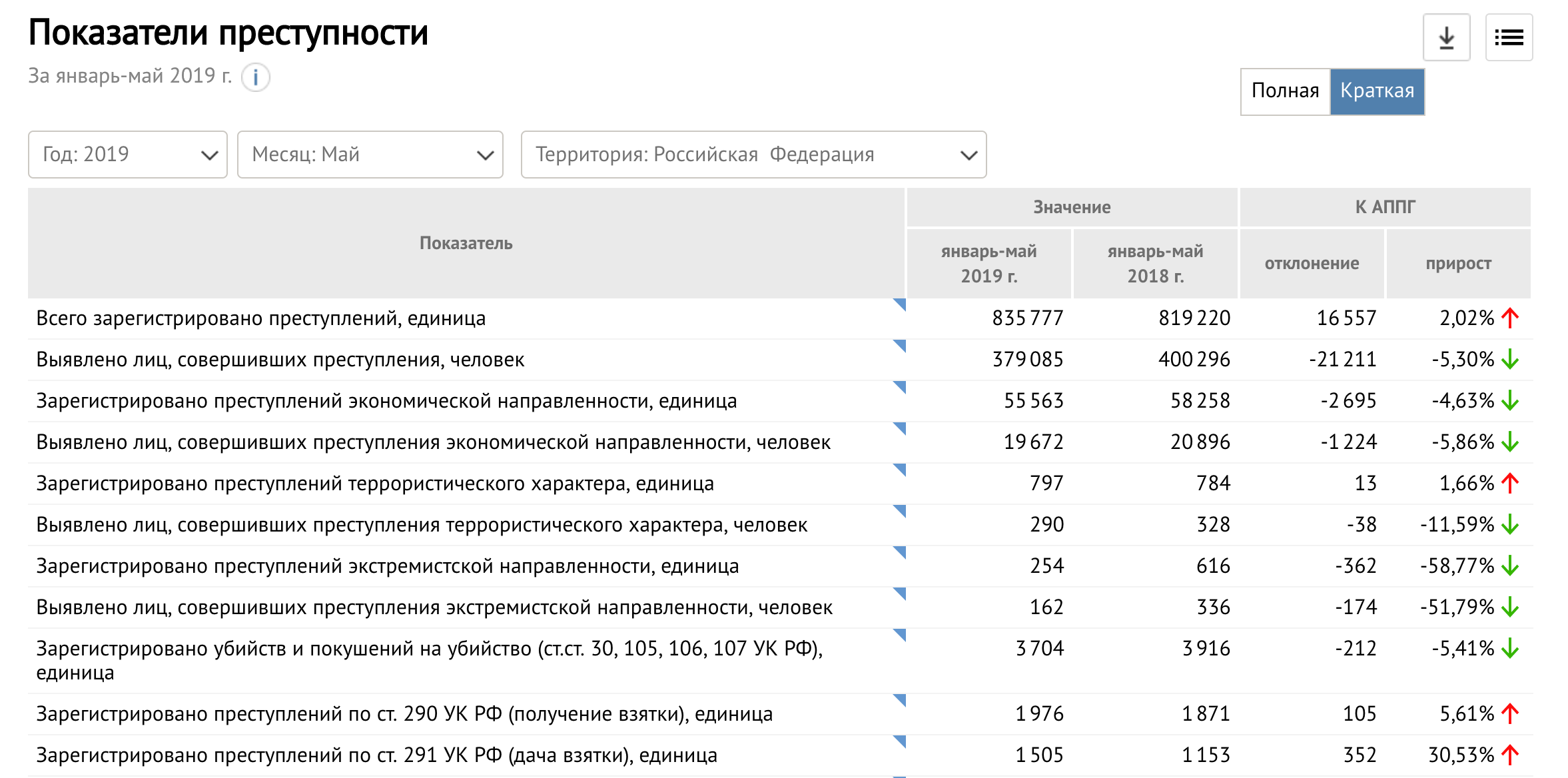Click the info icon next to period subtitle
1568x778 pixels.
pyautogui.click(x=255, y=77)
